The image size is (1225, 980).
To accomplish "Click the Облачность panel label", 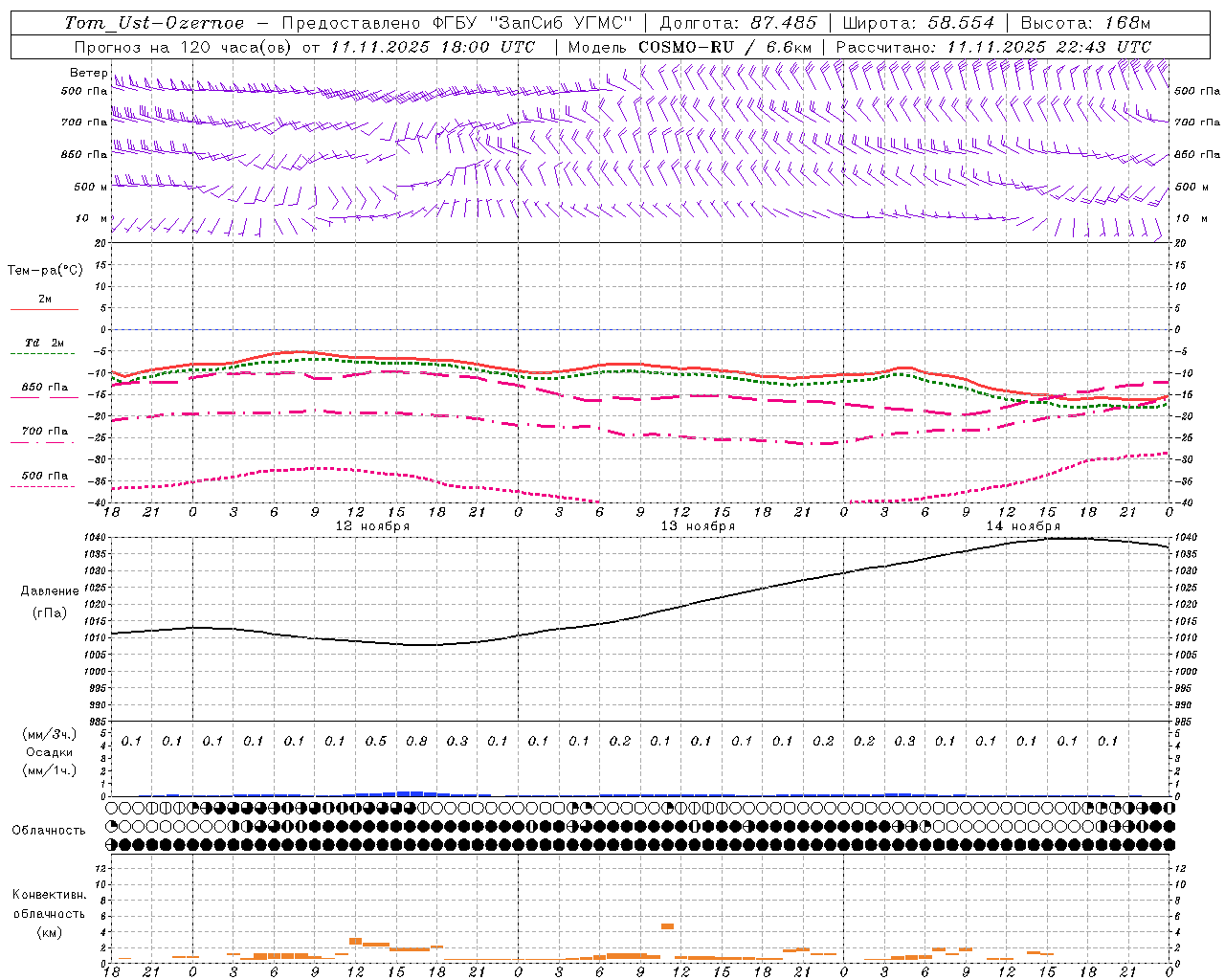I will pos(49,831).
